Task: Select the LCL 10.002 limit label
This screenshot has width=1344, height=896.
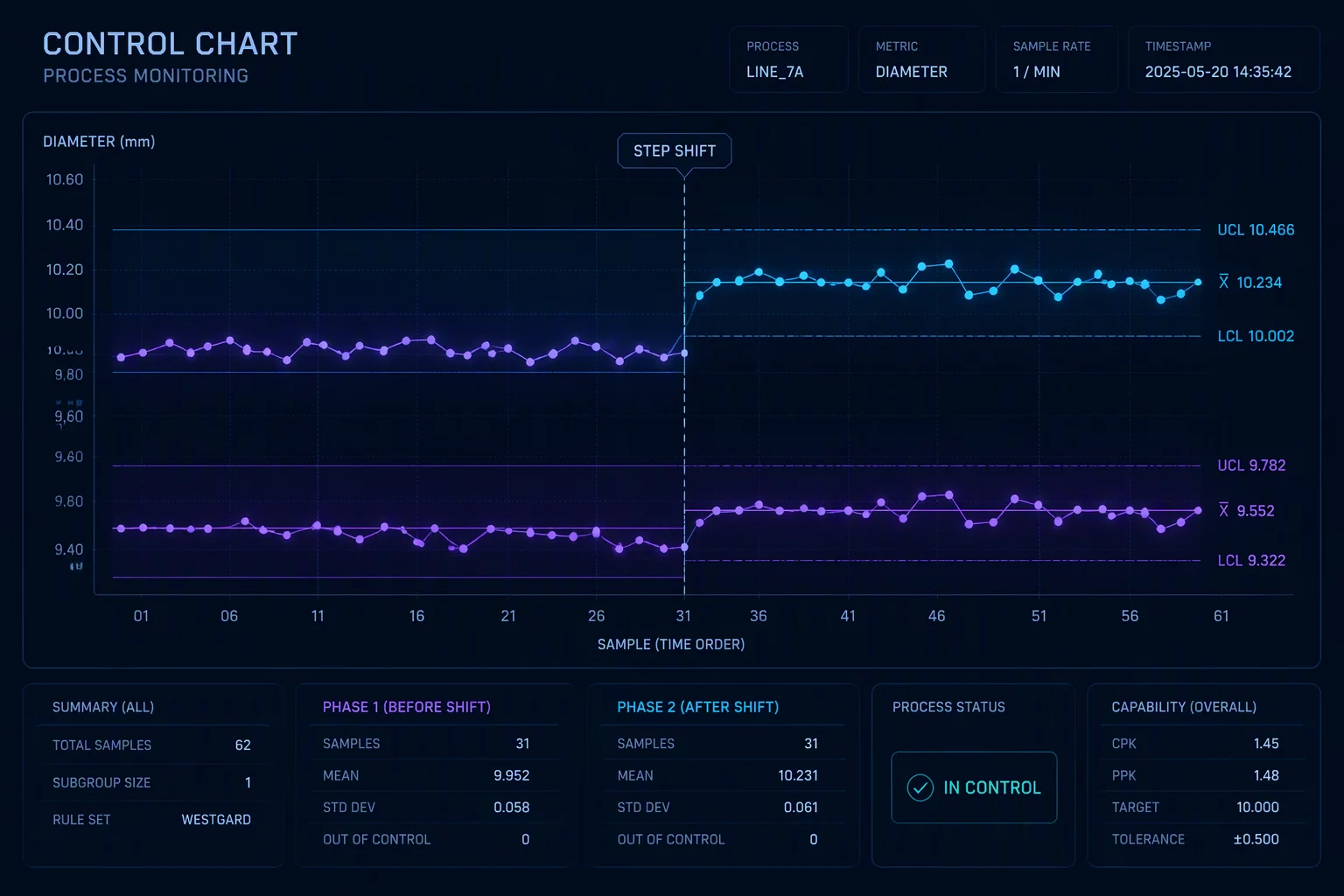Action: coord(1256,336)
